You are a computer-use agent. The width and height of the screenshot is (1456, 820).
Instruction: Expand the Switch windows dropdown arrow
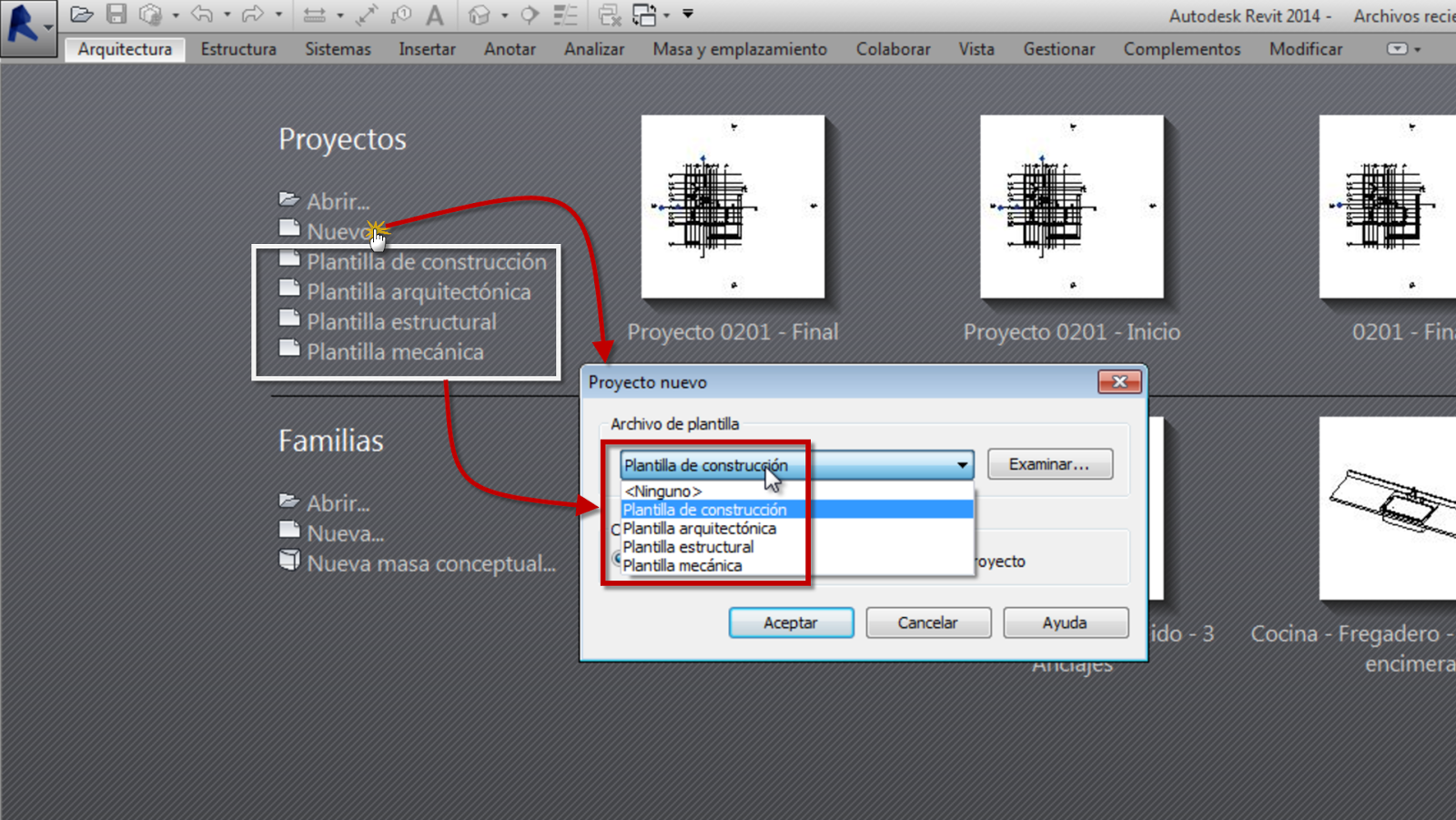[667, 15]
